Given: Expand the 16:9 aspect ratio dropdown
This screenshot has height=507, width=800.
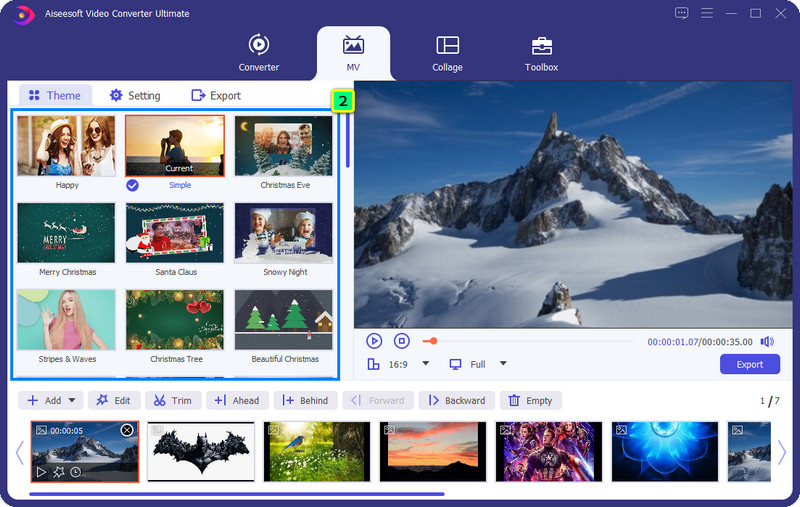Looking at the screenshot, I should pos(426,364).
